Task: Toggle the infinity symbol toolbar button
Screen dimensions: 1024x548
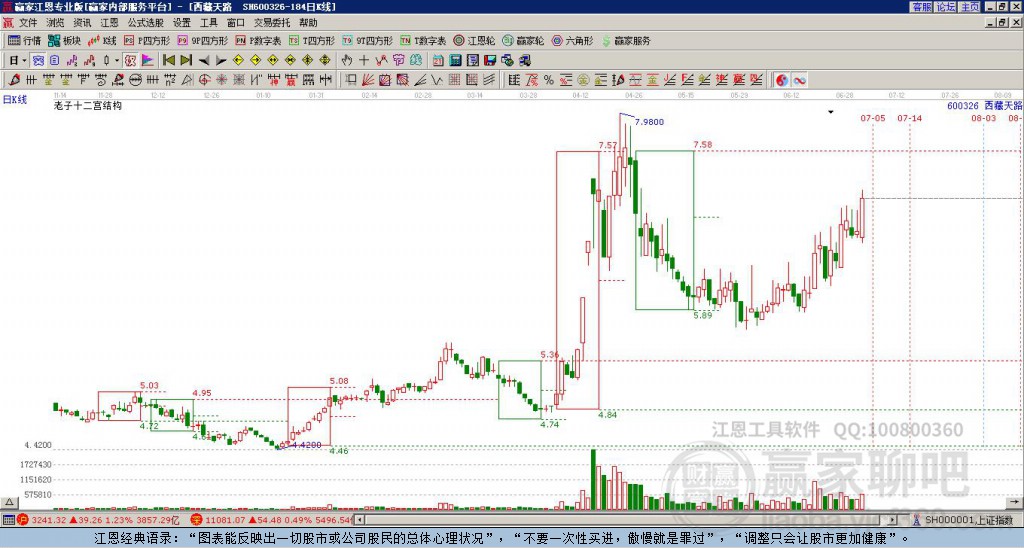Action: pyautogui.click(x=799, y=80)
